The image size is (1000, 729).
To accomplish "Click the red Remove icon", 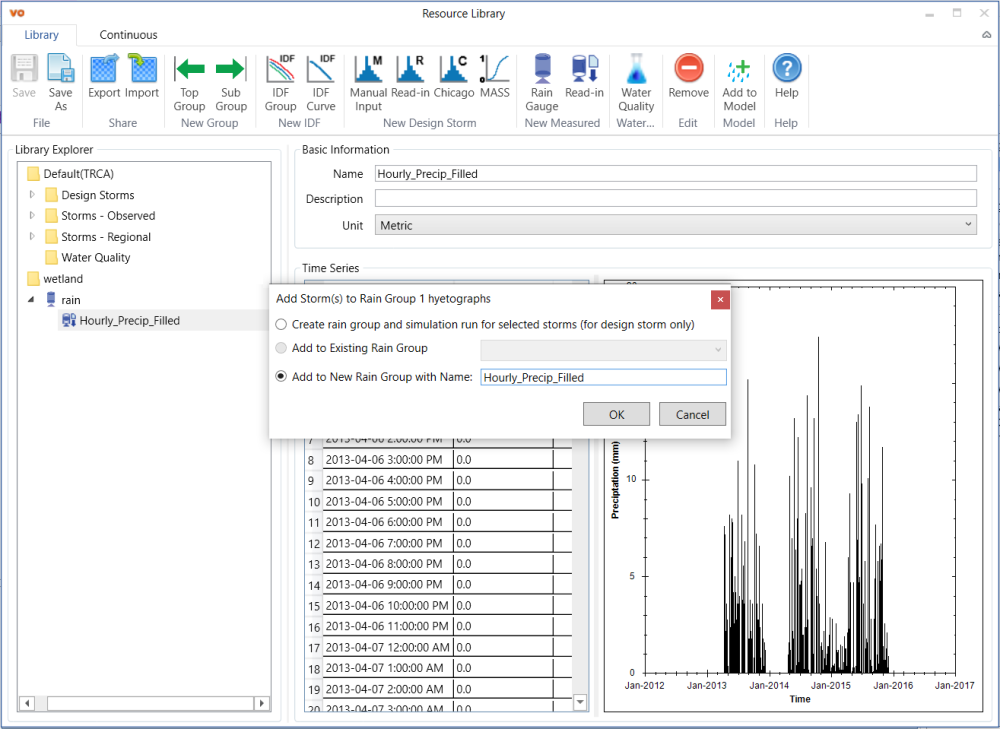I will tap(688, 77).
